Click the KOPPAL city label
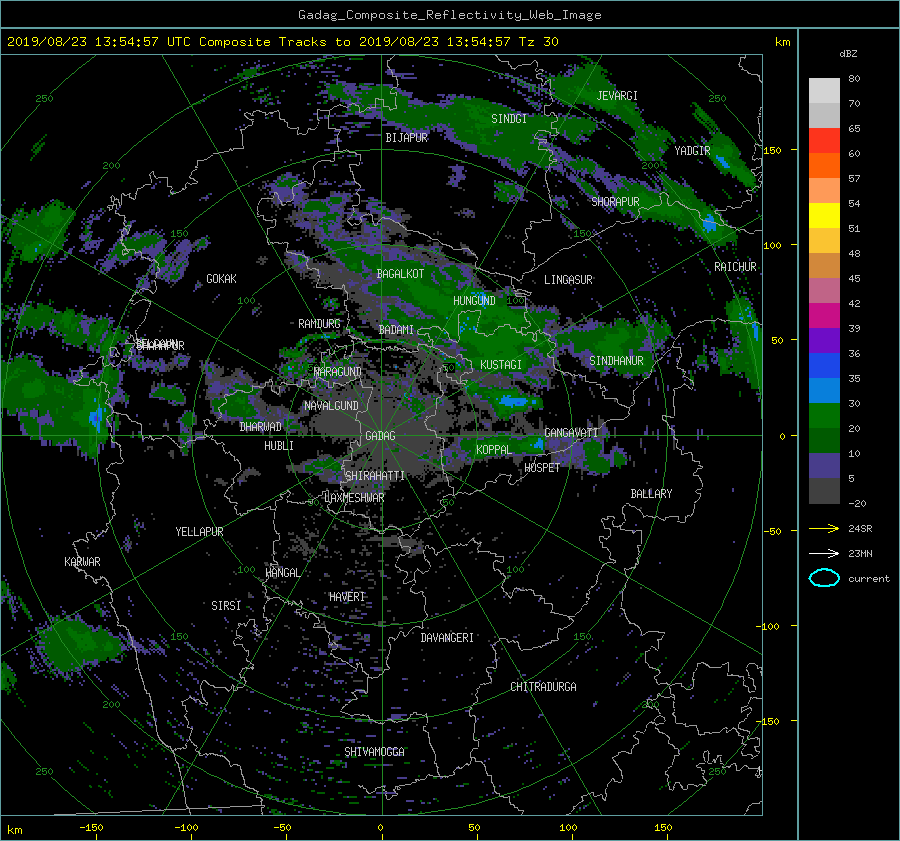 click(494, 449)
